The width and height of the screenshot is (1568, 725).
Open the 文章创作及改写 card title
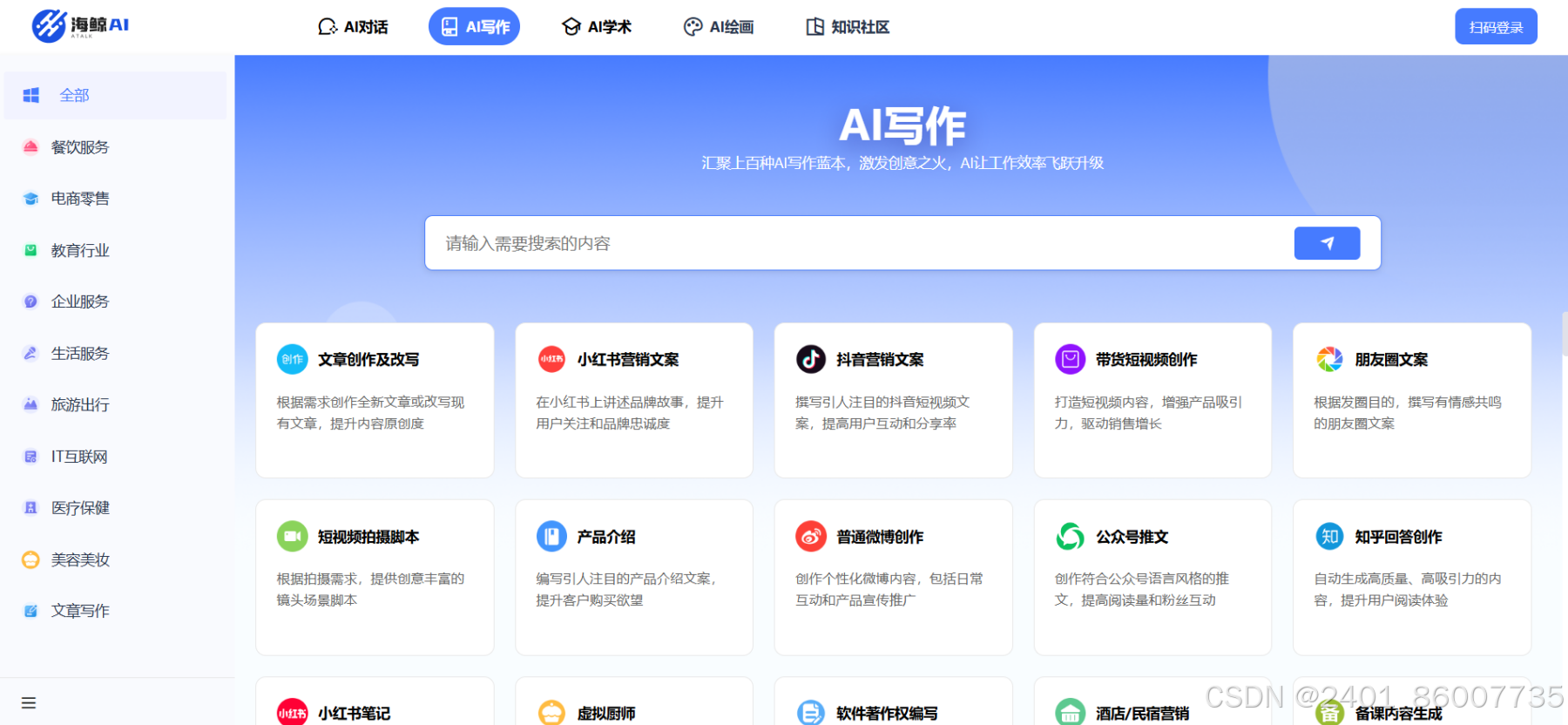[x=368, y=360]
